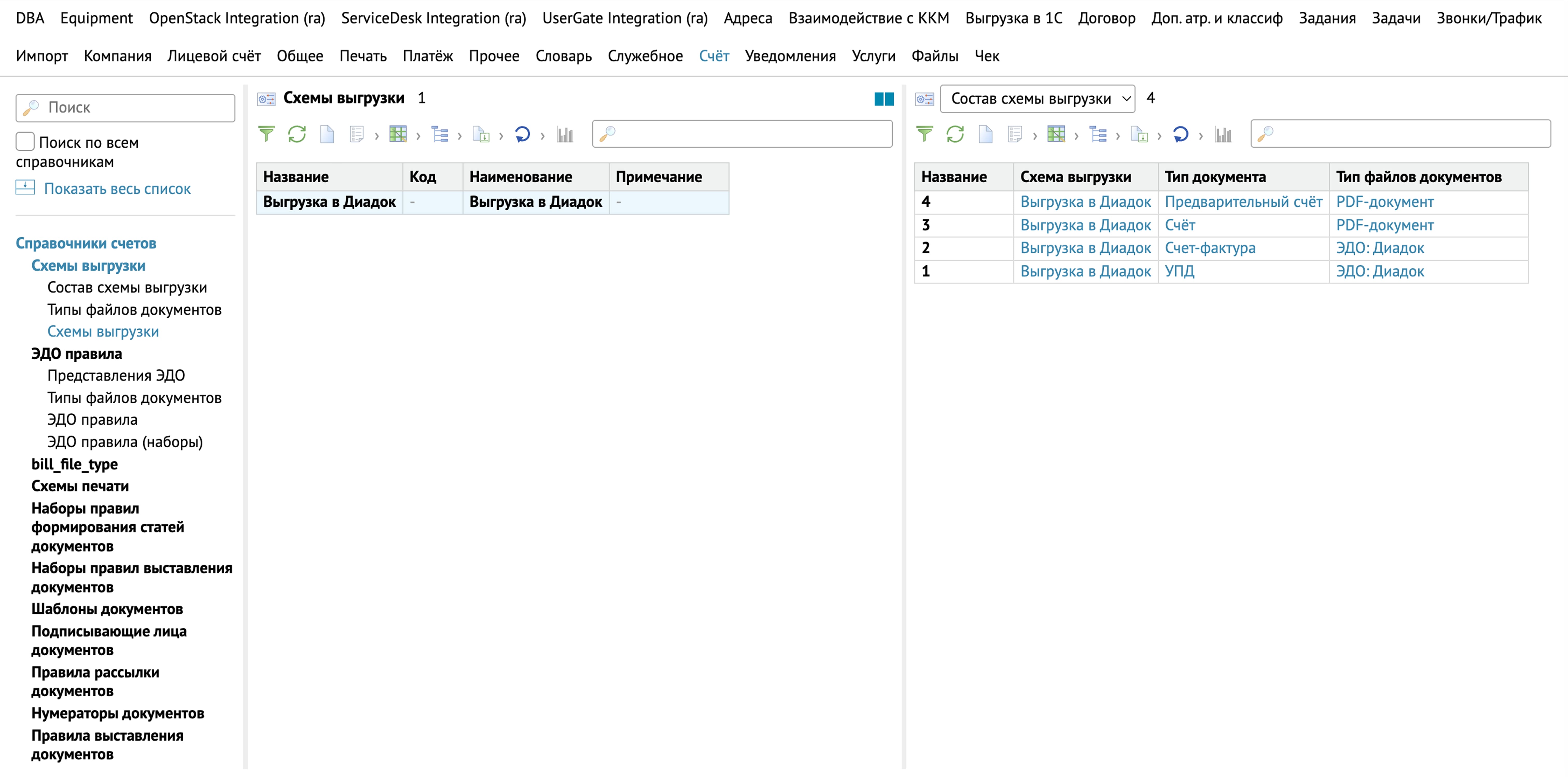Open bill_file_type in the sidebar
Screen dimensions: 1568x777
[75, 464]
